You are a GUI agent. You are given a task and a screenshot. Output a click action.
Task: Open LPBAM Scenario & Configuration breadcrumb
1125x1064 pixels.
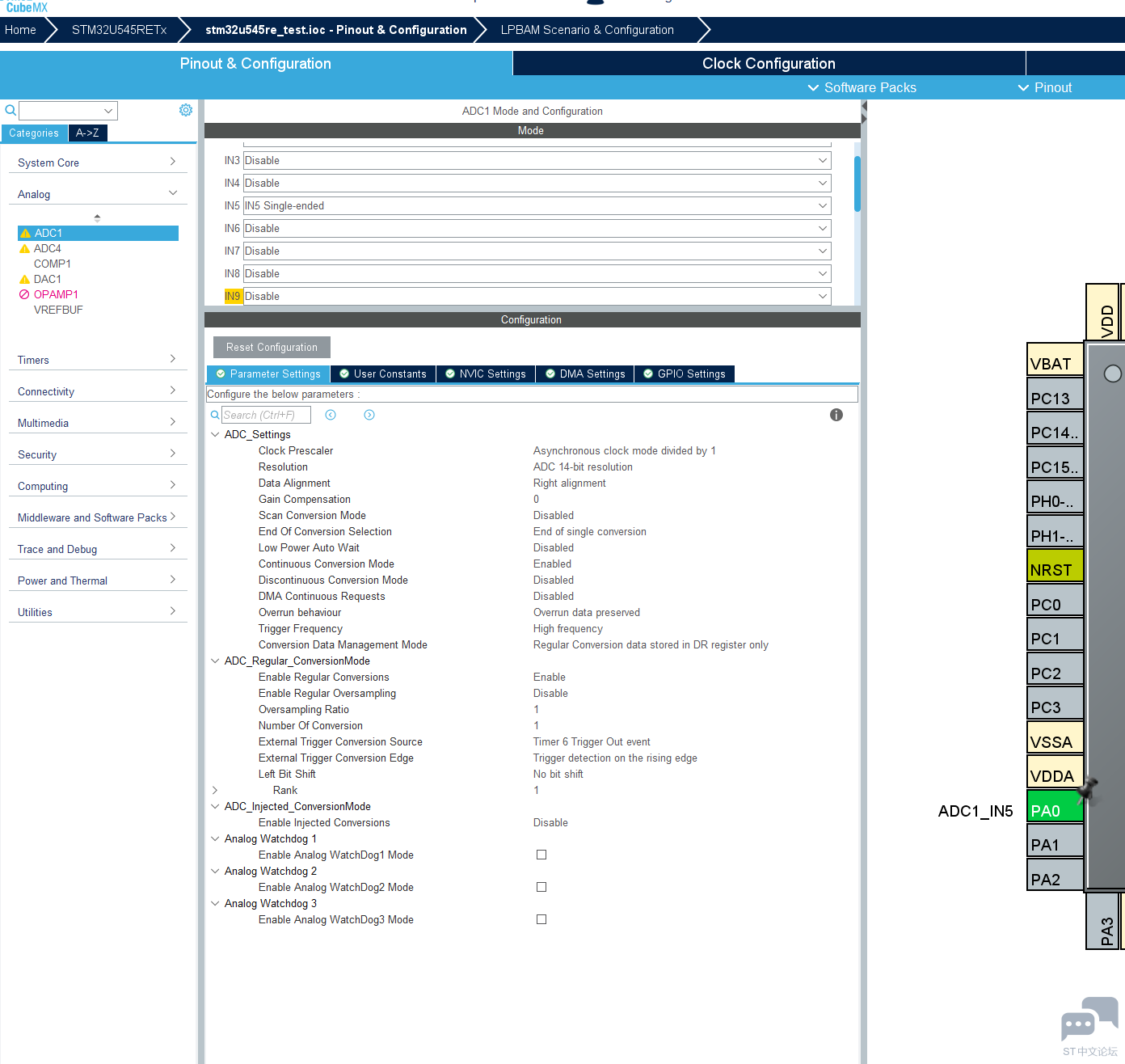coord(587,30)
